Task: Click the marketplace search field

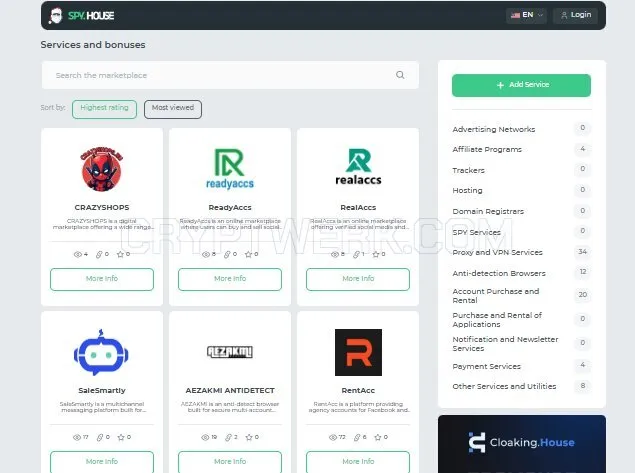Action: (x=230, y=75)
